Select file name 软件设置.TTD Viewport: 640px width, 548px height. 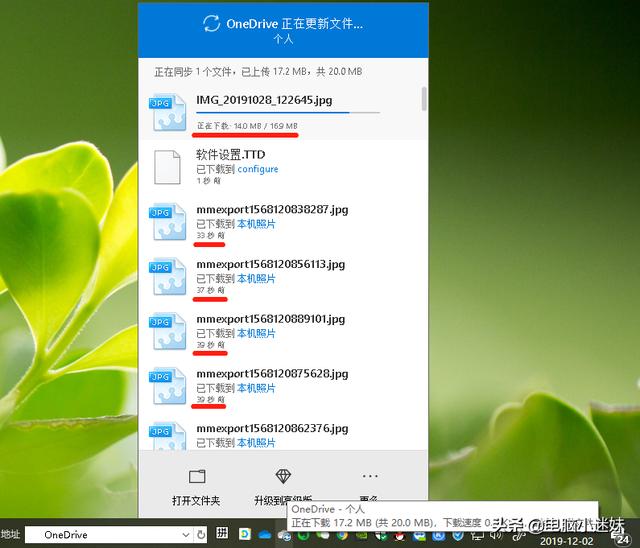[x=231, y=155]
